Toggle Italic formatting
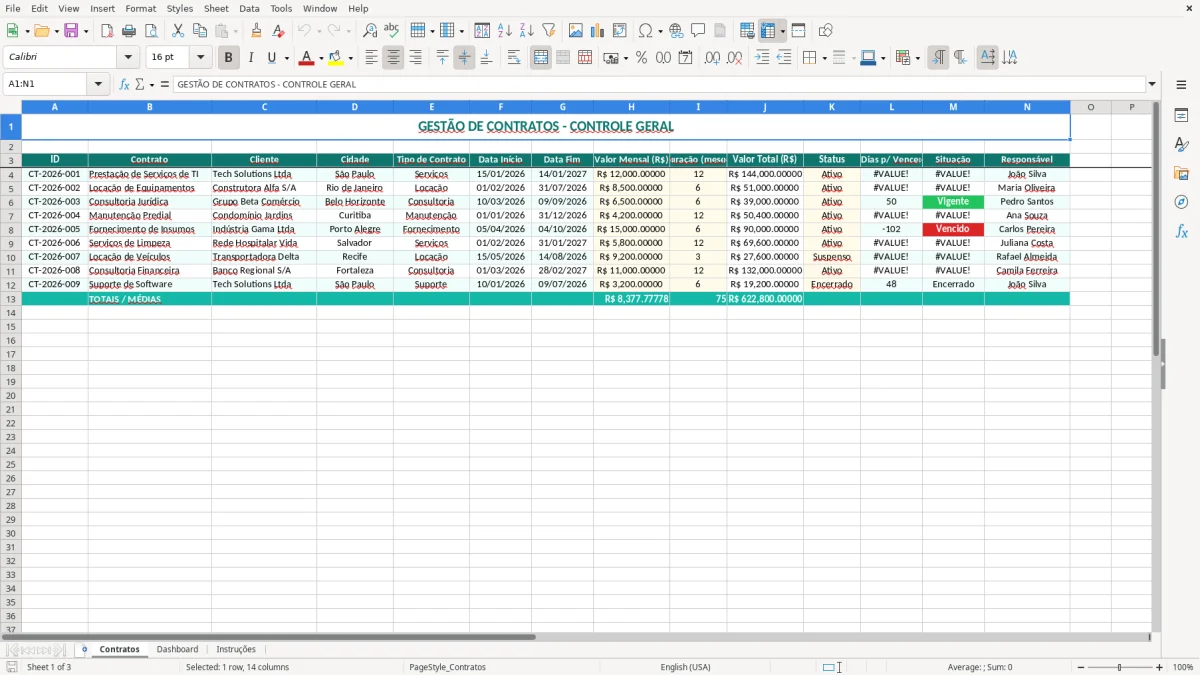Image resolution: width=1200 pixels, height=675 pixels. point(251,58)
